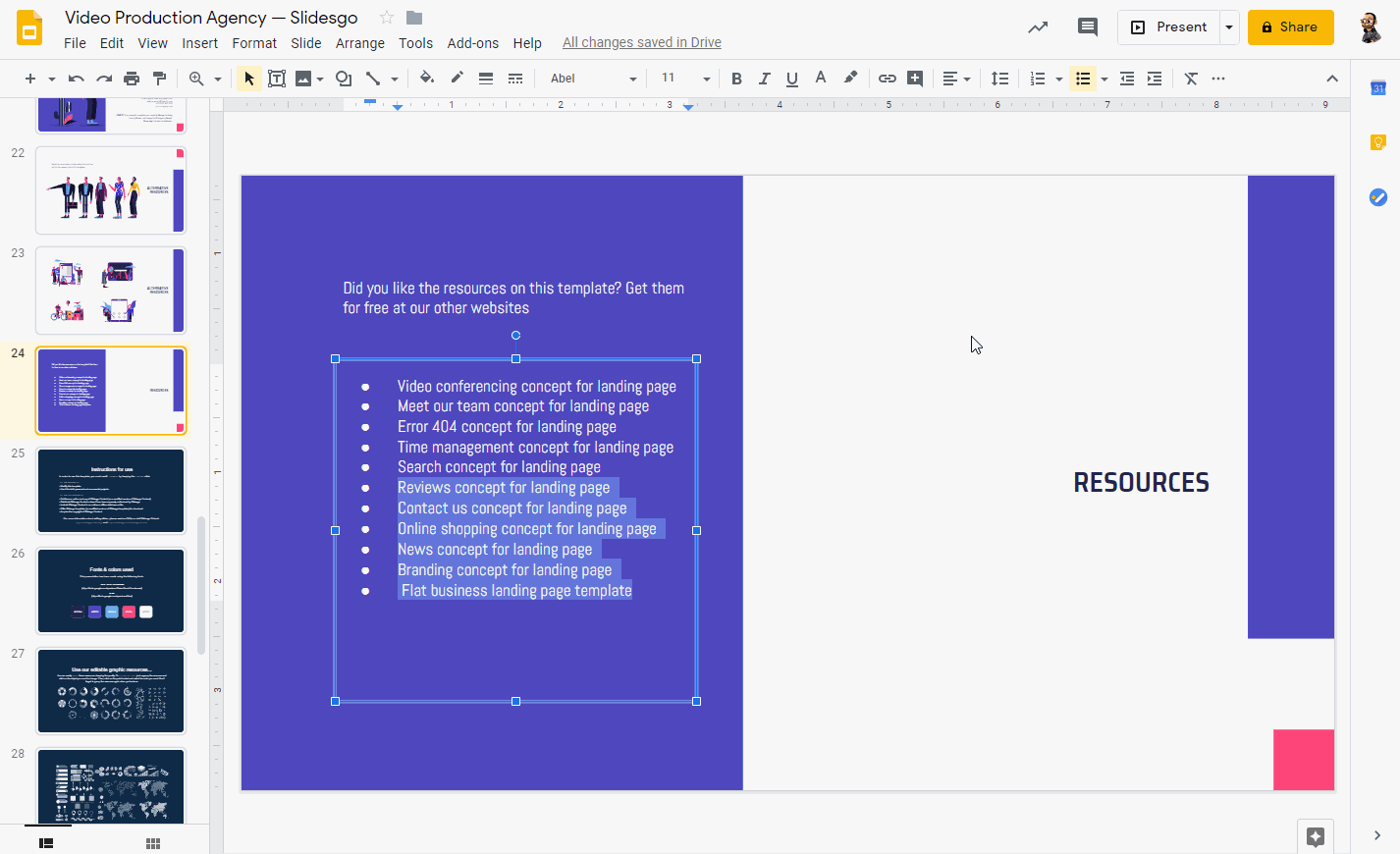
Task: Open the All changes saved in Drive link
Action: (x=641, y=42)
